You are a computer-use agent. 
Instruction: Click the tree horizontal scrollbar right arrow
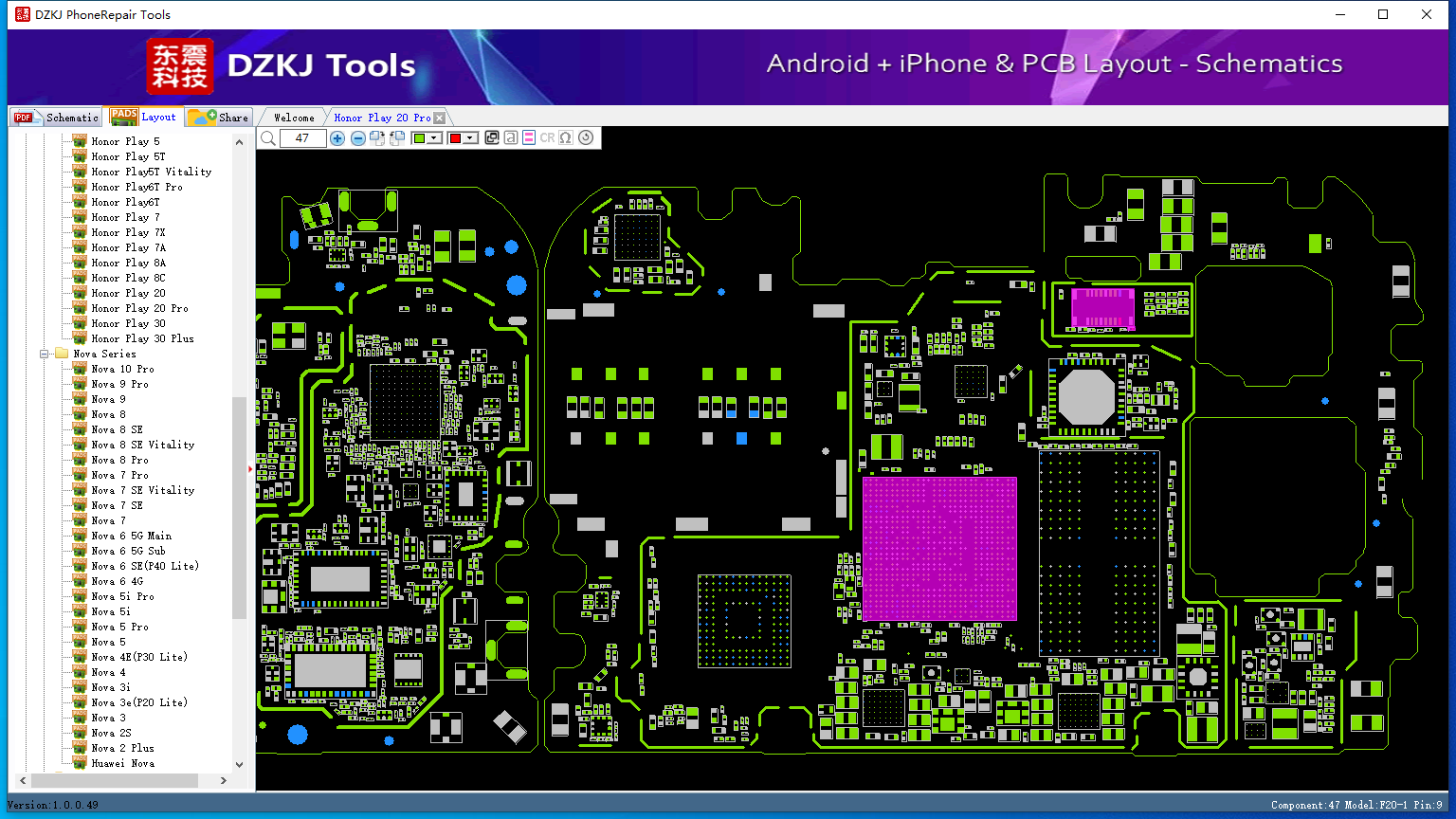point(224,780)
